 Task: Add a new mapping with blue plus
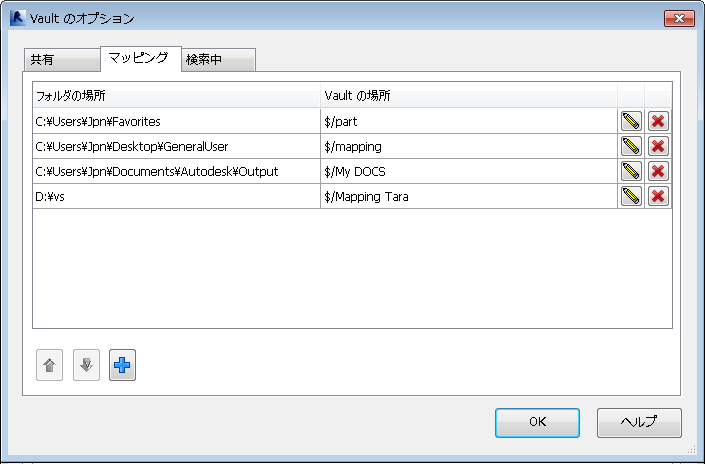(x=122, y=365)
